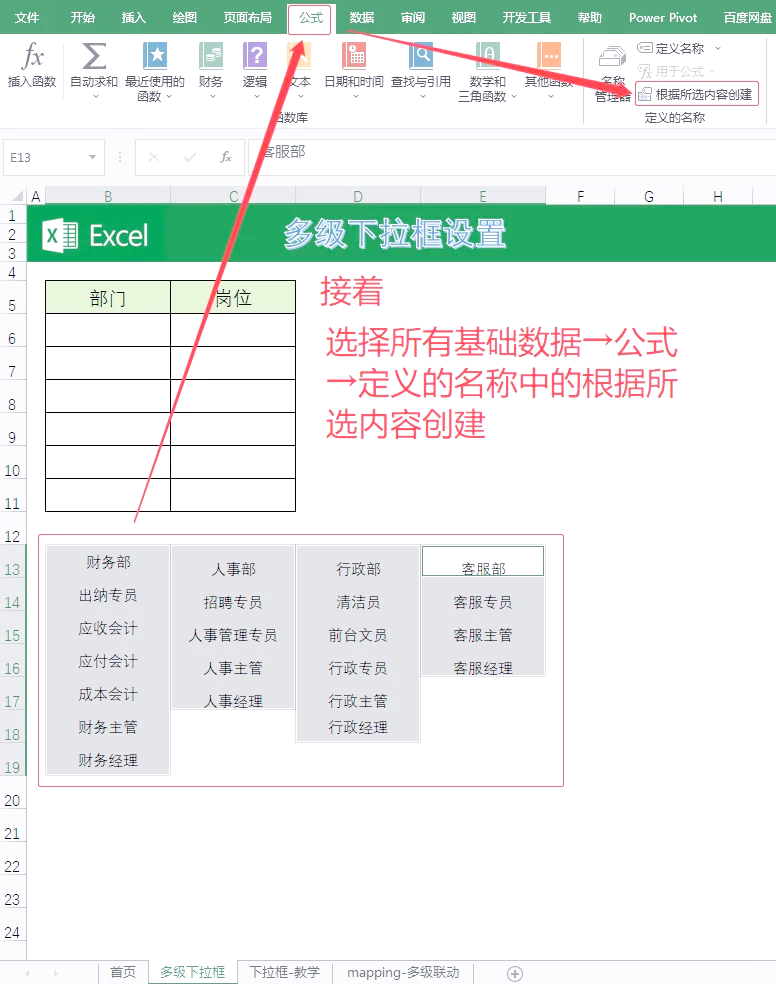Click the formula bar confirm checkmark icon

189,157
